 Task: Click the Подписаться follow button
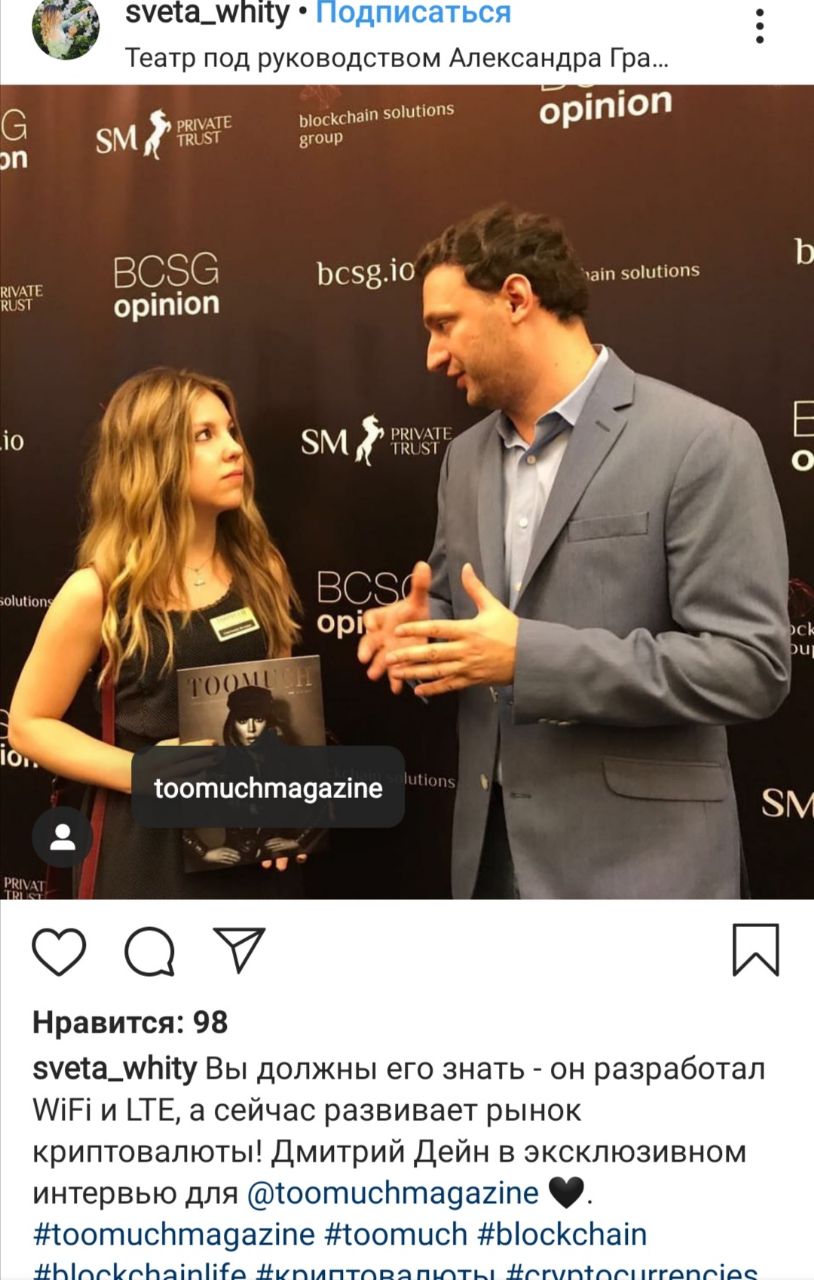click(413, 14)
